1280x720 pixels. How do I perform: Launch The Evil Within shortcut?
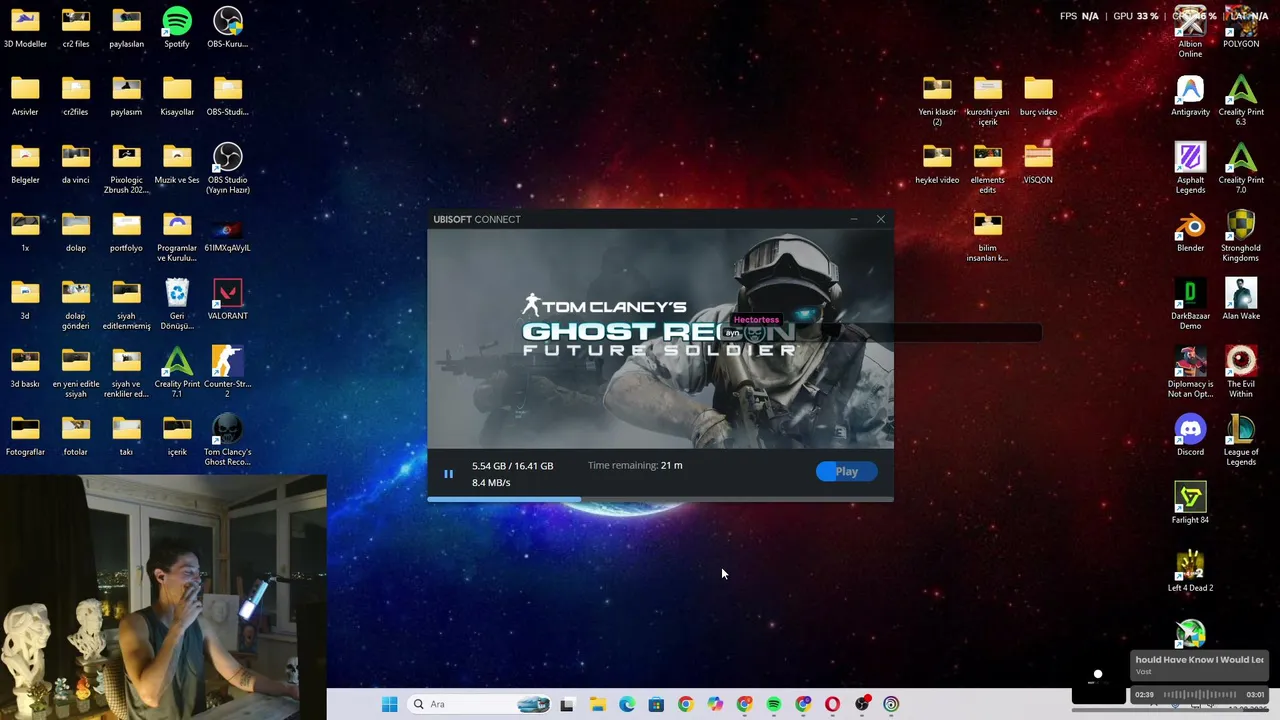(x=1241, y=373)
